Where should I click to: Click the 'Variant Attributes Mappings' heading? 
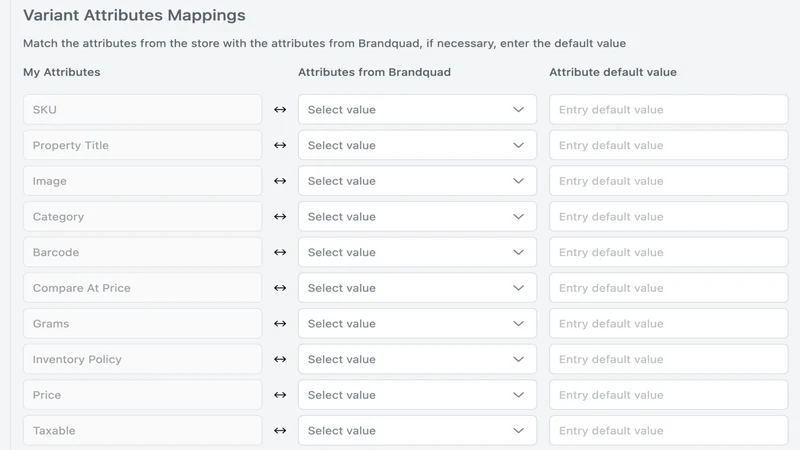click(x=134, y=15)
